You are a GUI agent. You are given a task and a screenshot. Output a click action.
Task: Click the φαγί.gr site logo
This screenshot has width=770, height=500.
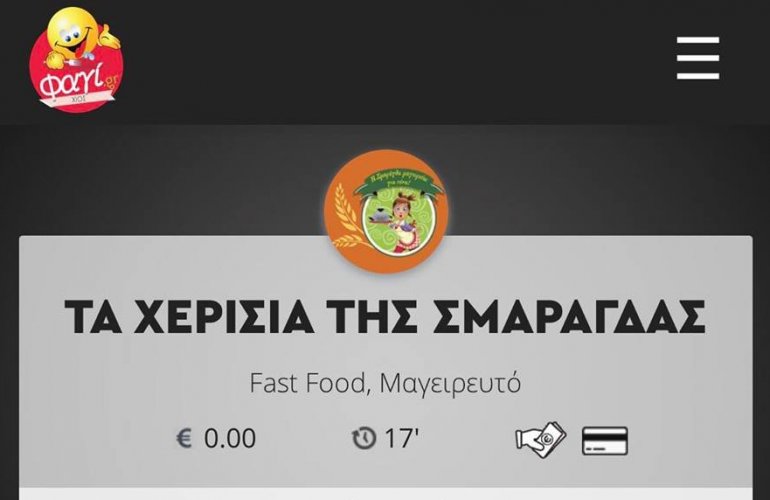(x=75, y=60)
